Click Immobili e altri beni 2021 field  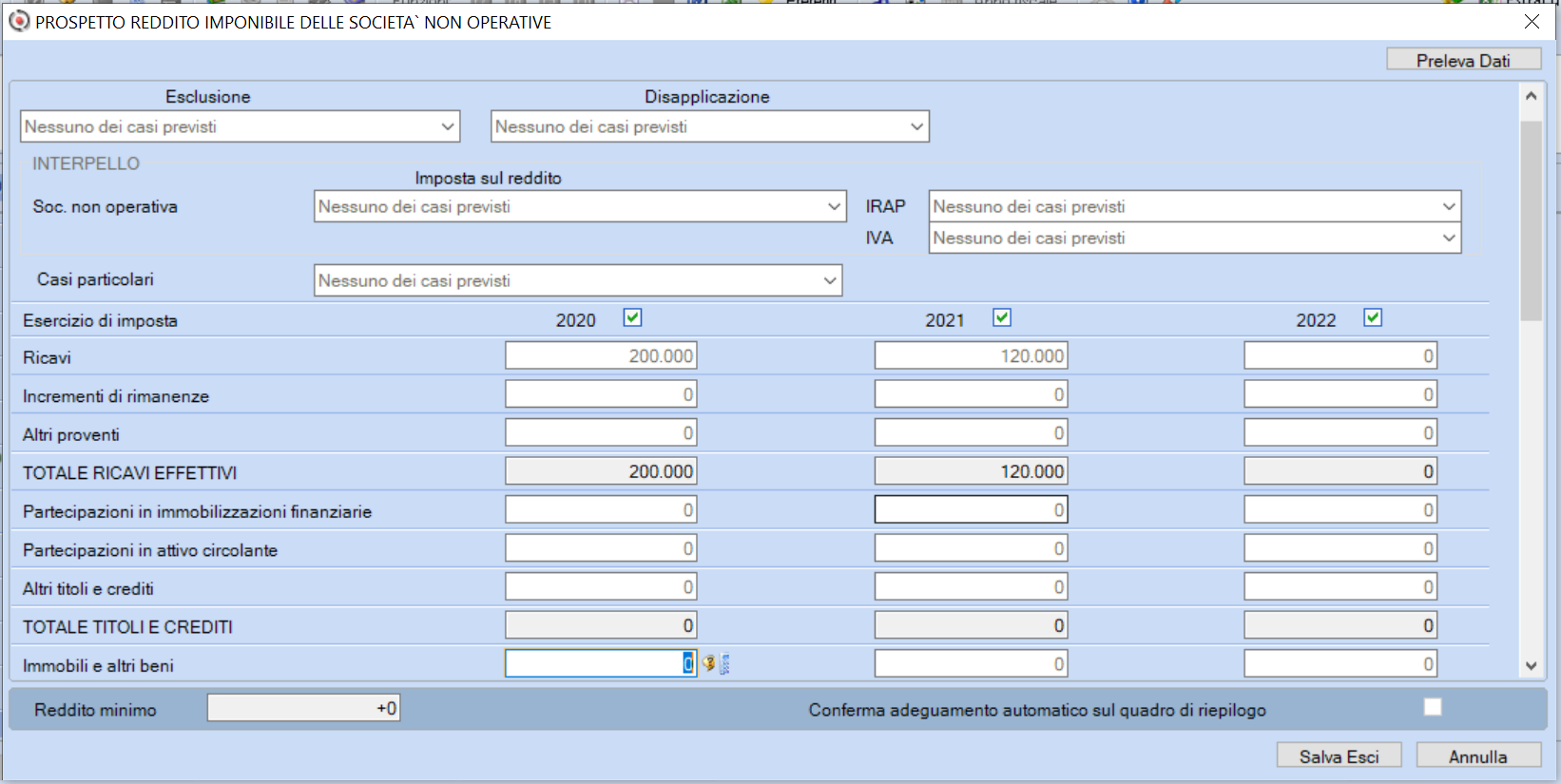click(971, 663)
